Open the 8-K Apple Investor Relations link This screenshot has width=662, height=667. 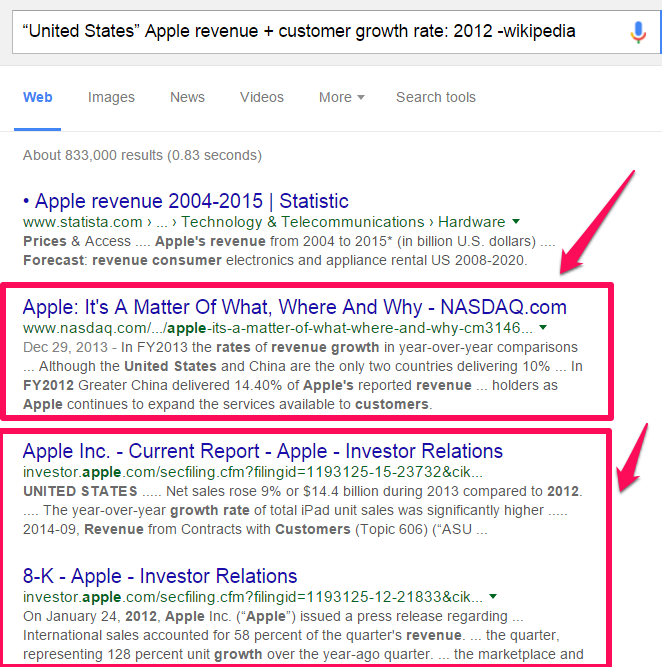tap(160, 576)
